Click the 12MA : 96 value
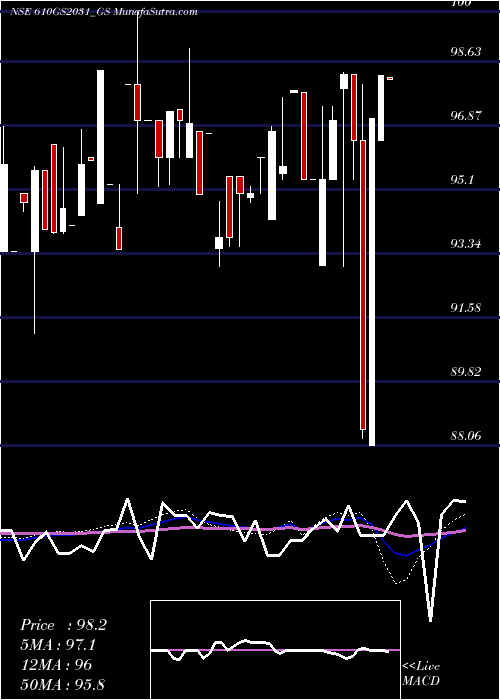 (56, 665)
